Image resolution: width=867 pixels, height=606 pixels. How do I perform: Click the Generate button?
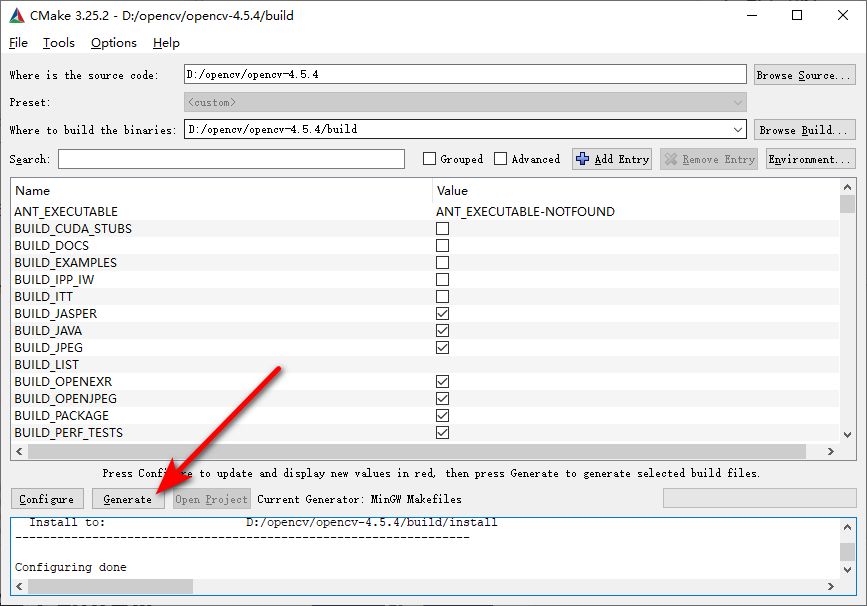point(128,499)
